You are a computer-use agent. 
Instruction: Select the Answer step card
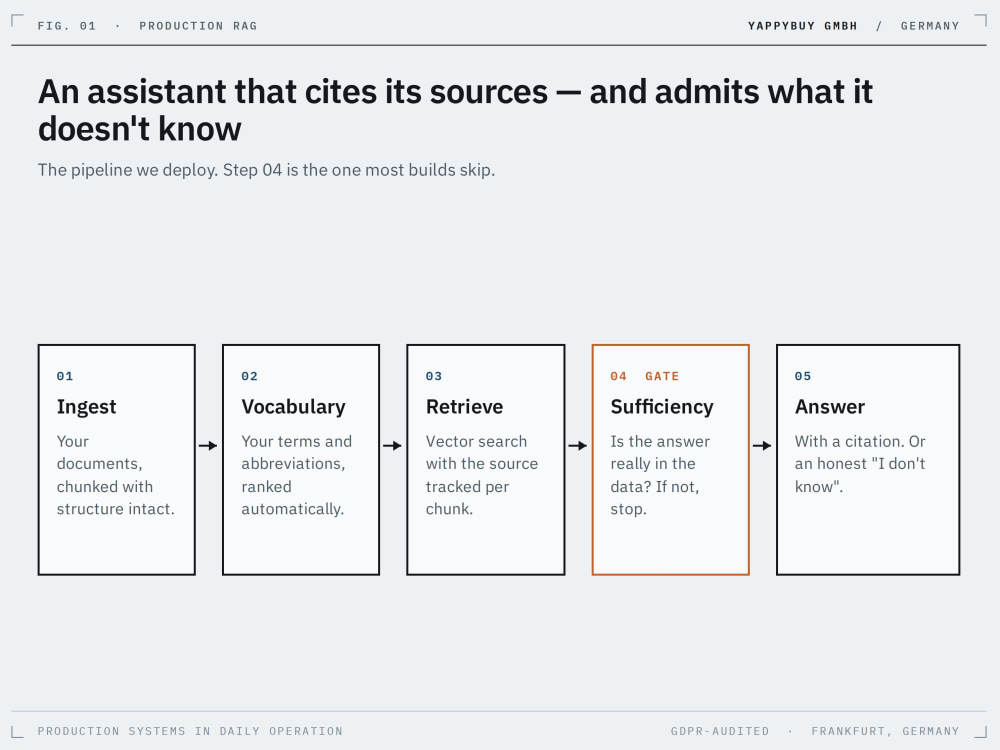[x=868, y=460]
